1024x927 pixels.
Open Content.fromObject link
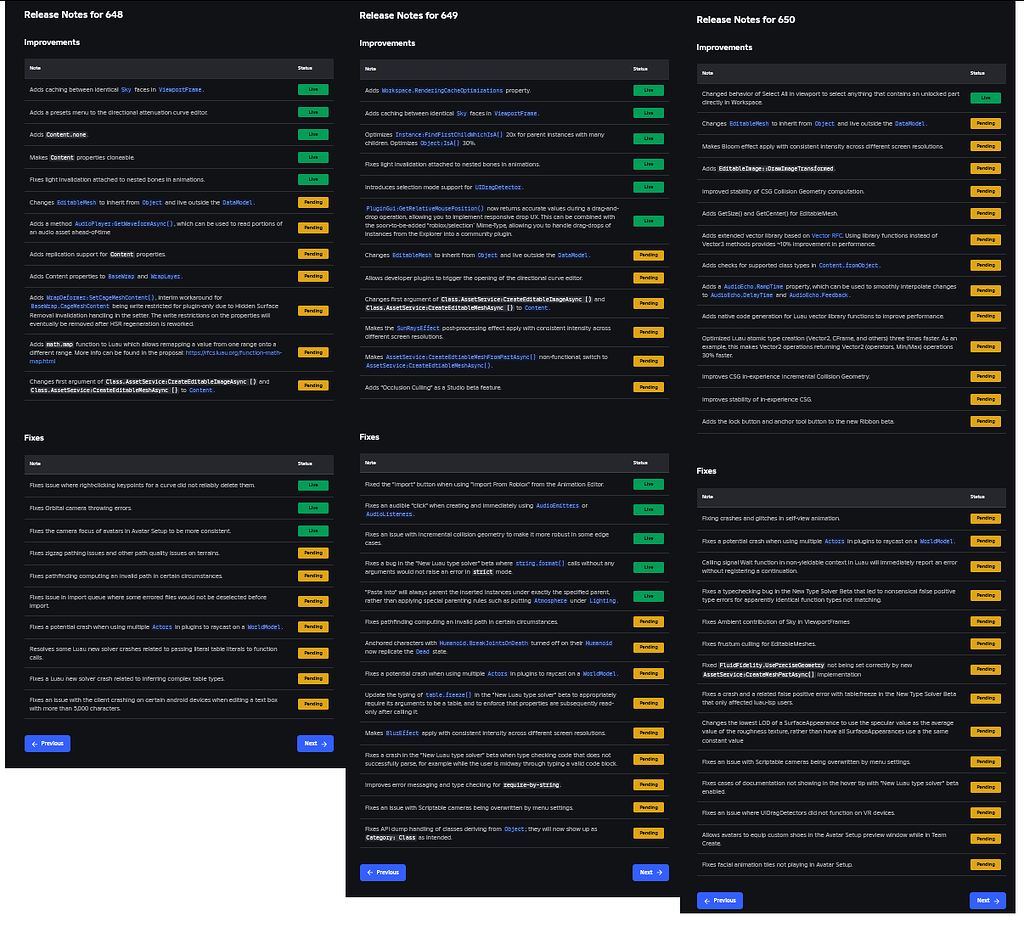click(848, 266)
